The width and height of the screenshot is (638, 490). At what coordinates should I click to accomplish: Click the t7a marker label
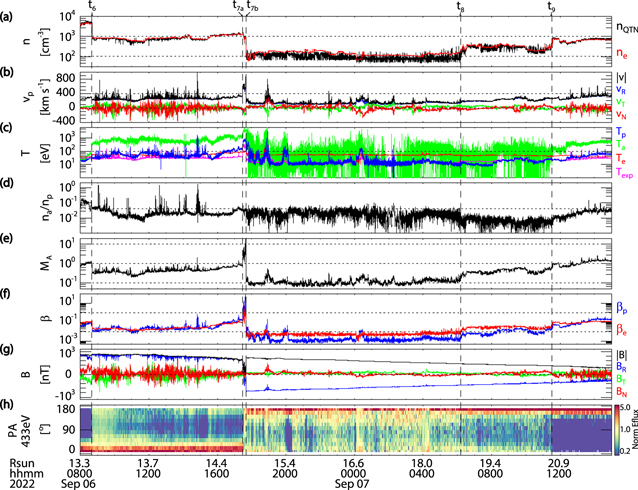click(x=239, y=6)
